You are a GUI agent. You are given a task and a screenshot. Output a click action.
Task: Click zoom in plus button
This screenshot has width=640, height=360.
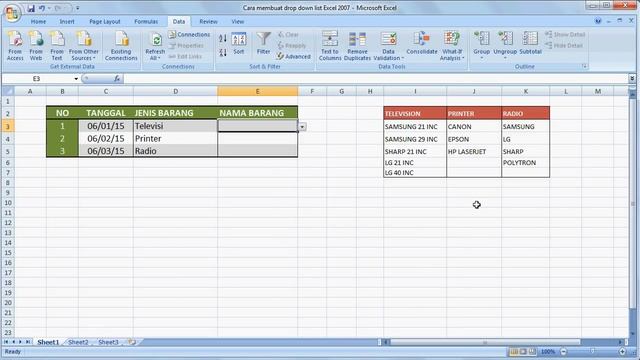pos(622,351)
